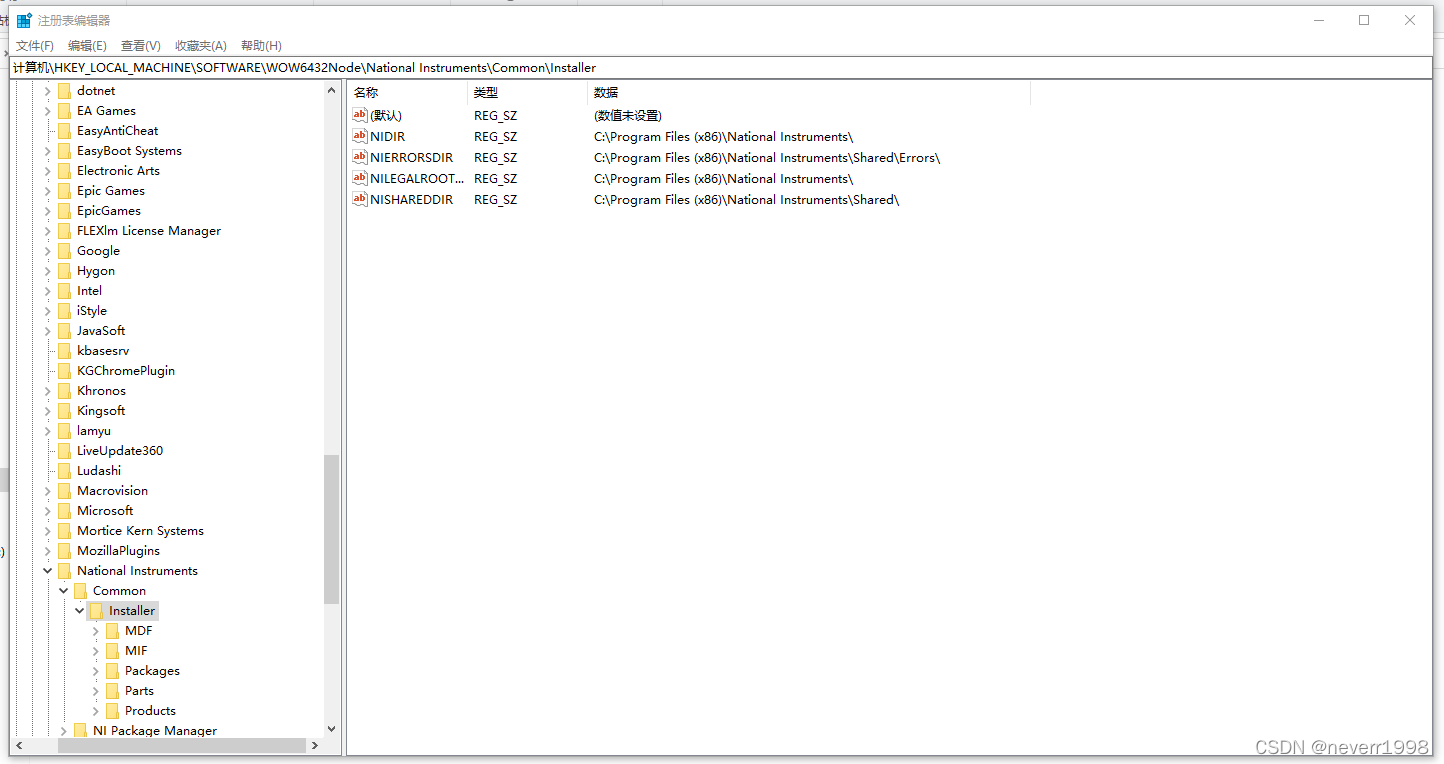
Task: Click the dotnet folder icon
Action: coord(65,91)
